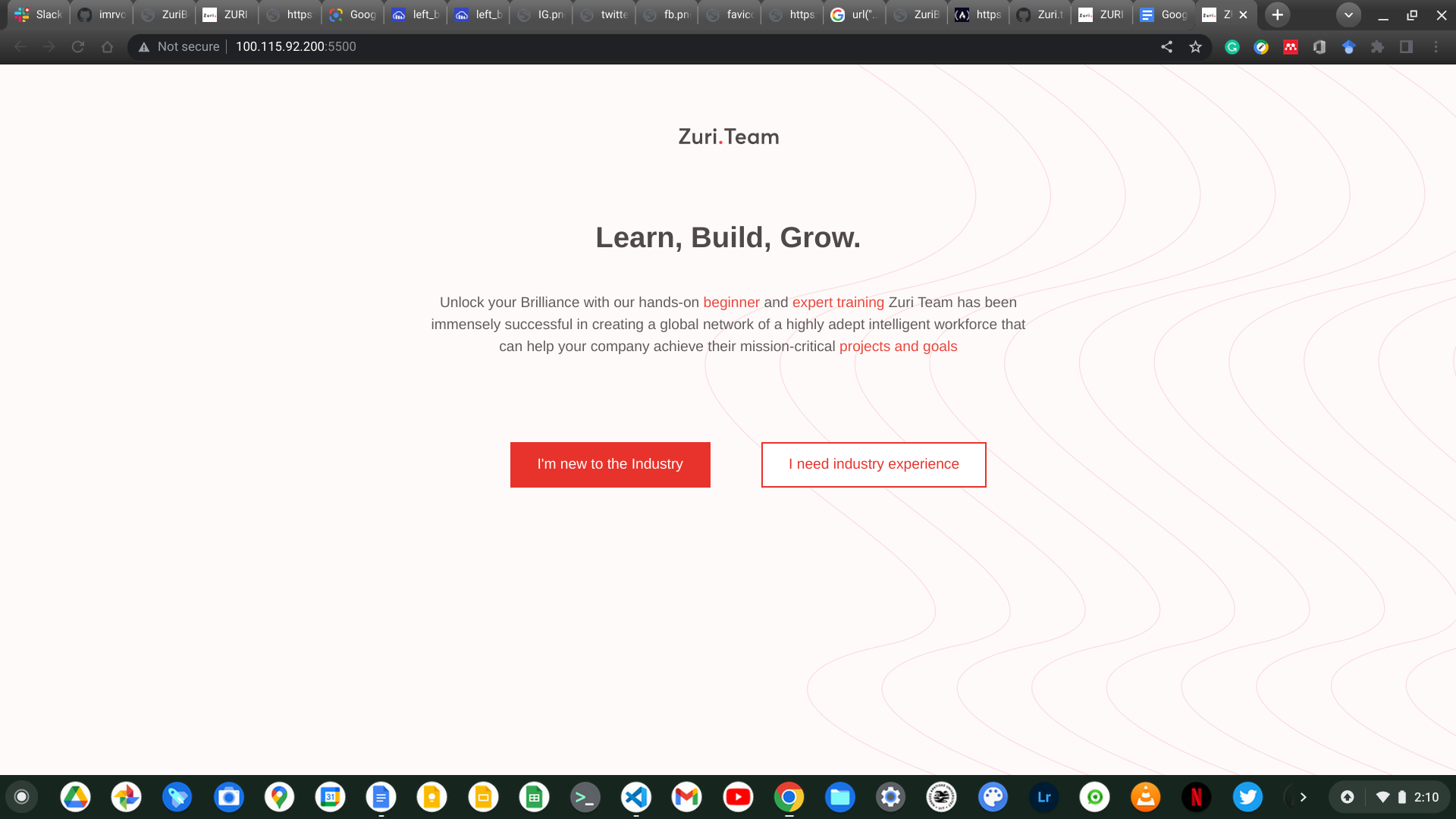Open Gmail from the shelf
Image resolution: width=1456 pixels, height=819 pixels.
pos(687,797)
